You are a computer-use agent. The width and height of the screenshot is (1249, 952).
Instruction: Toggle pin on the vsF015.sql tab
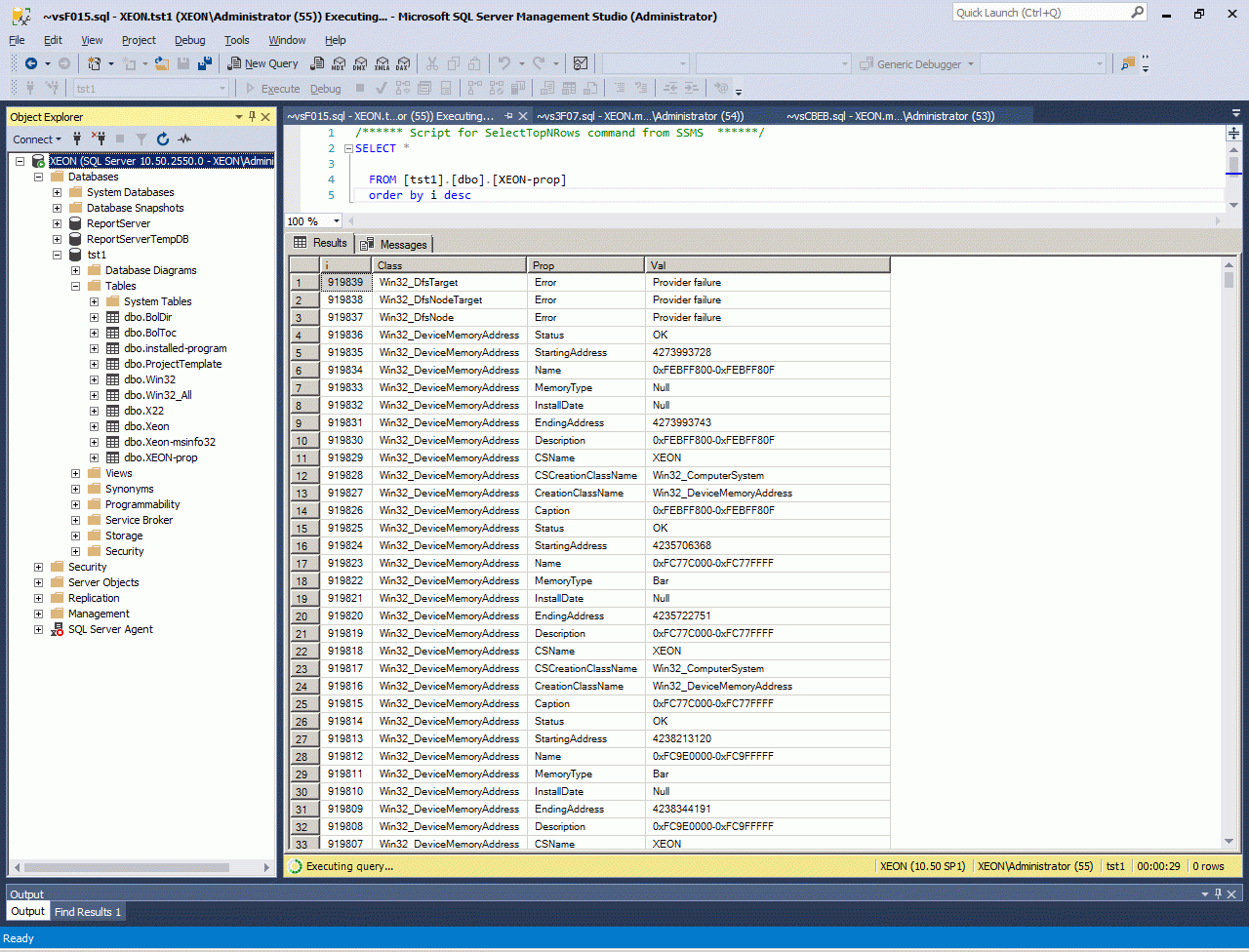[x=508, y=116]
